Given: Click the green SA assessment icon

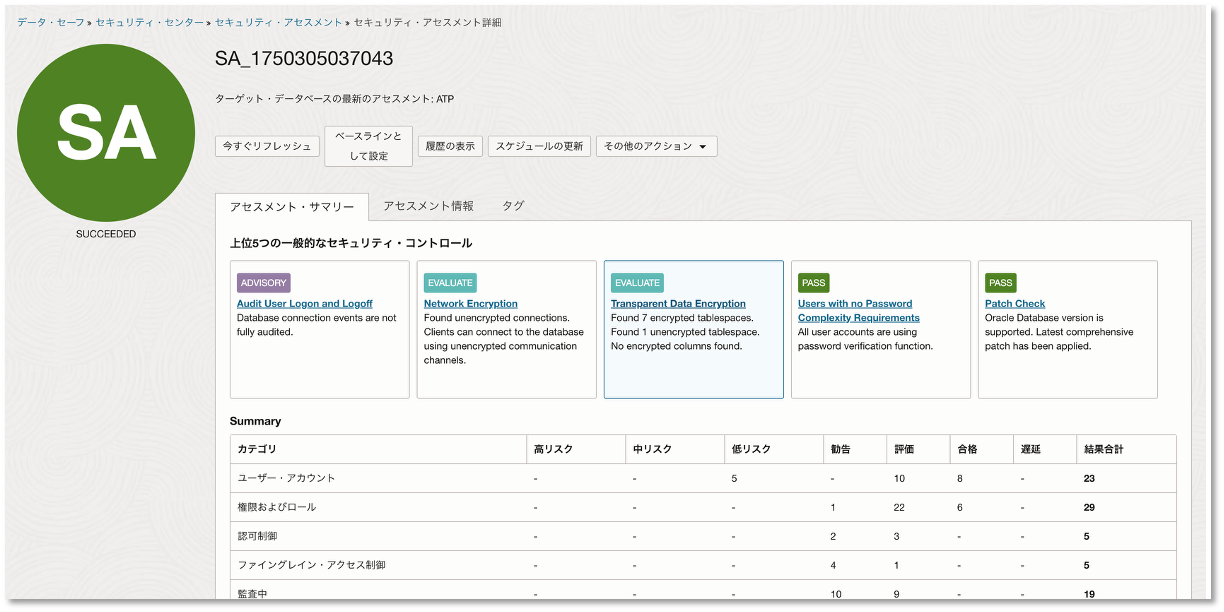Looking at the screenshot, I should [x=106, y=133].
